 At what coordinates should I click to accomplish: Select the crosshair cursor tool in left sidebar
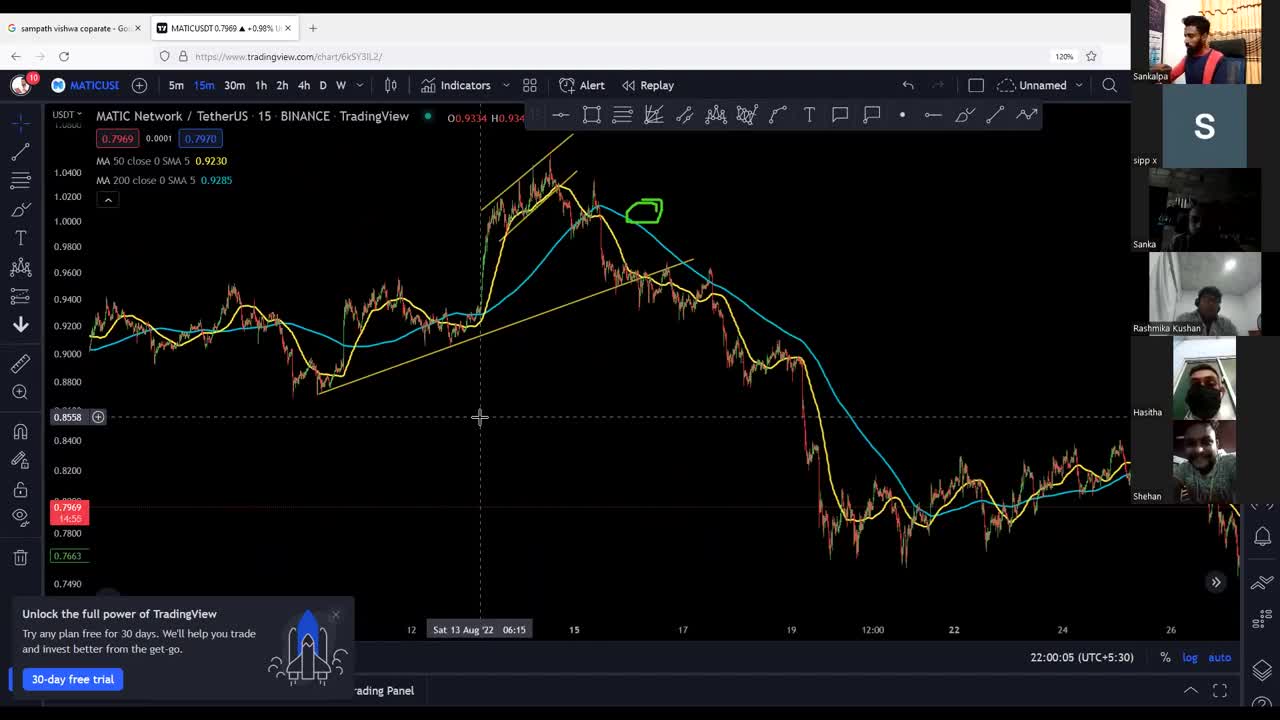point(20,122)
